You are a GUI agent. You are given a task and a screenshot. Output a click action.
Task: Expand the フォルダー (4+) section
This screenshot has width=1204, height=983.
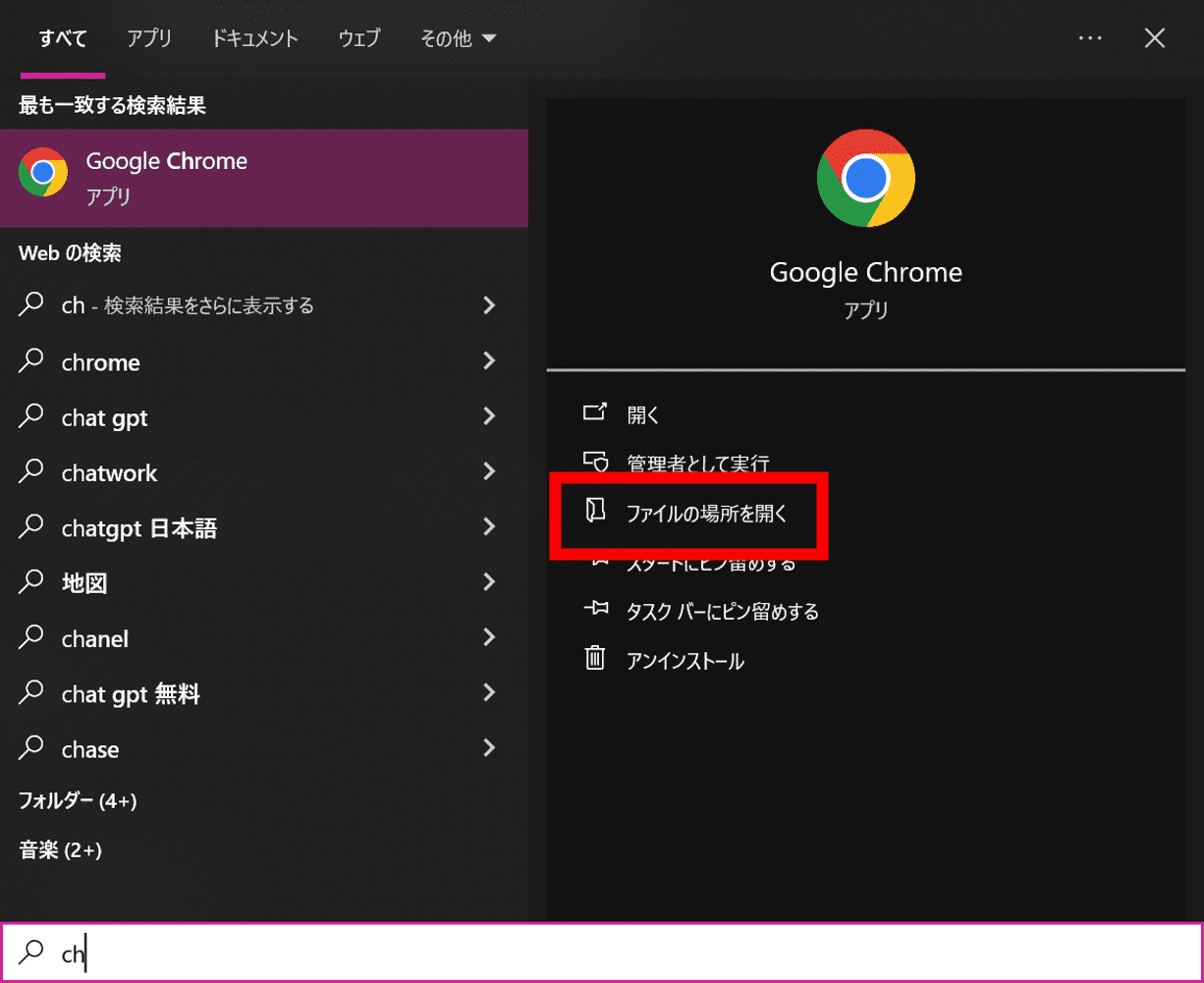[x=78, y=801]
